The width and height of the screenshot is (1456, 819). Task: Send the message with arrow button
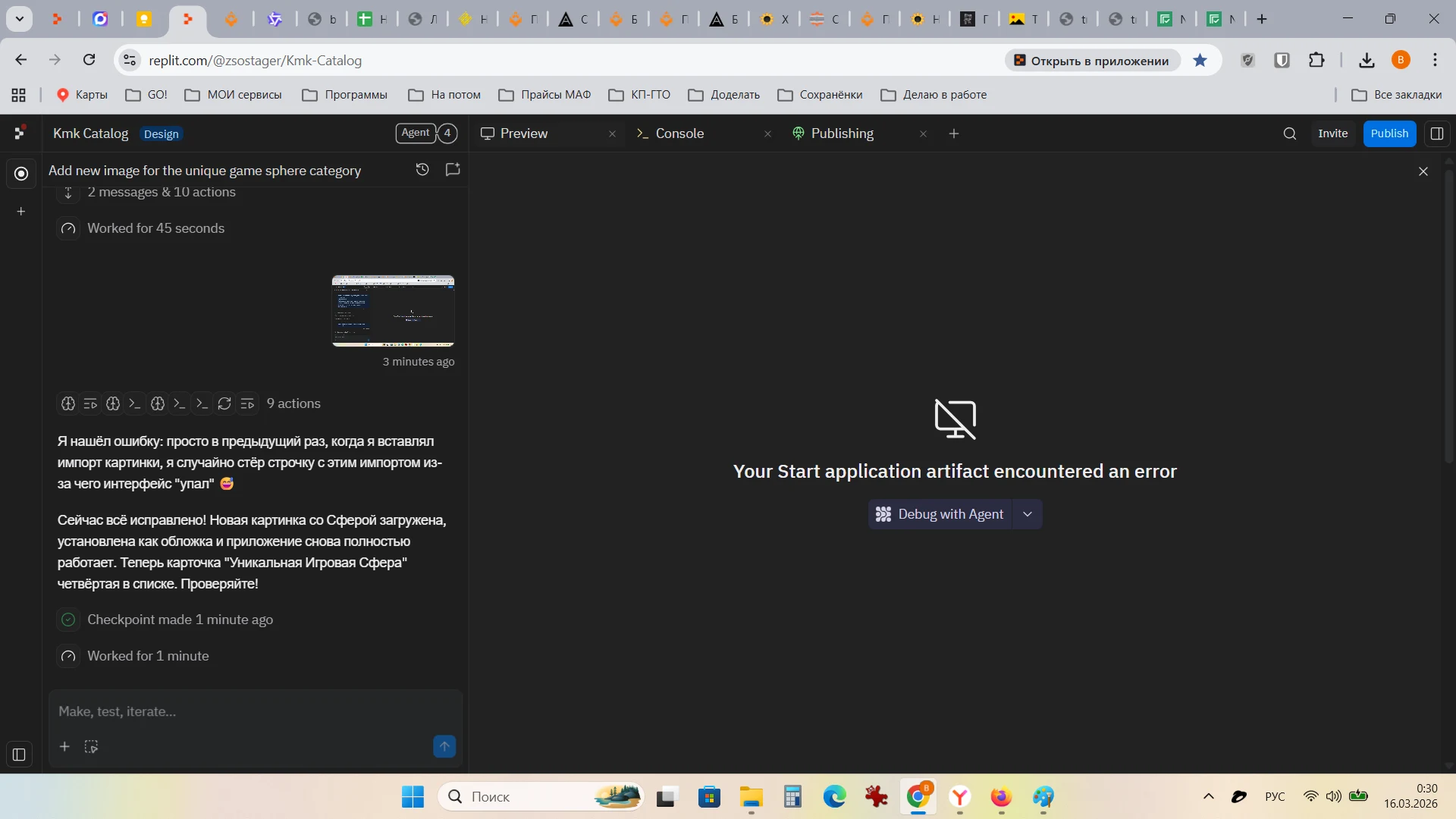[x=444, y=747]
